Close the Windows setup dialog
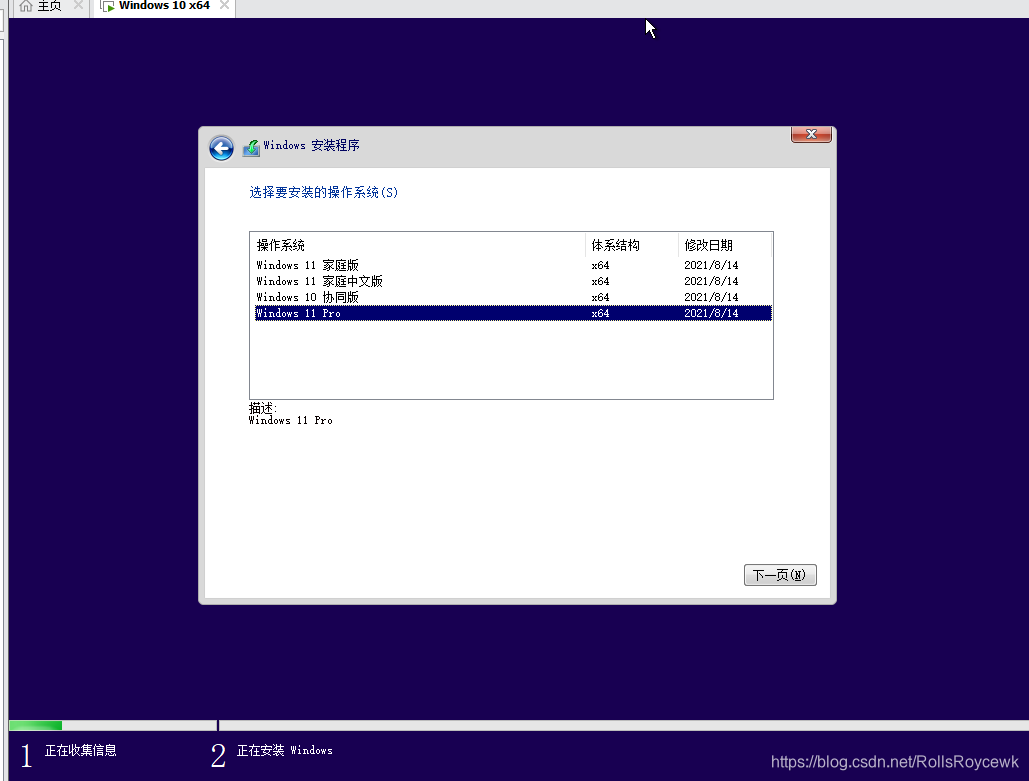Screen dimensions: 1029x781 [811, 134]
